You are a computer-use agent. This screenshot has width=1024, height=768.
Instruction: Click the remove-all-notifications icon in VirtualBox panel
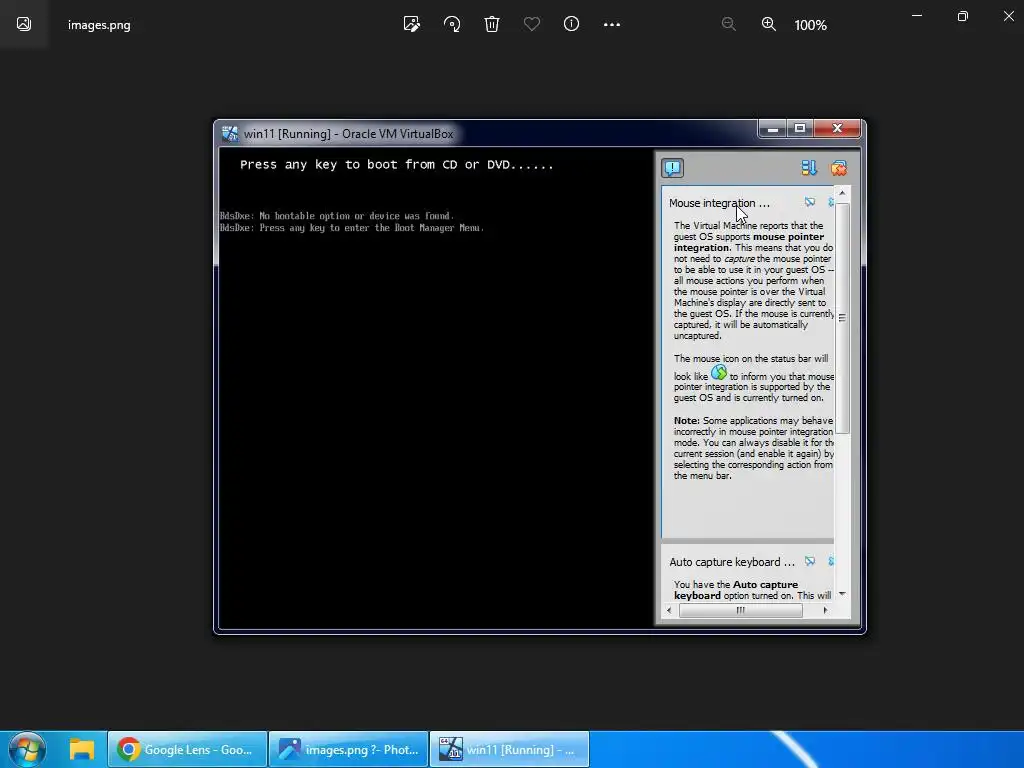click(839, 168)
